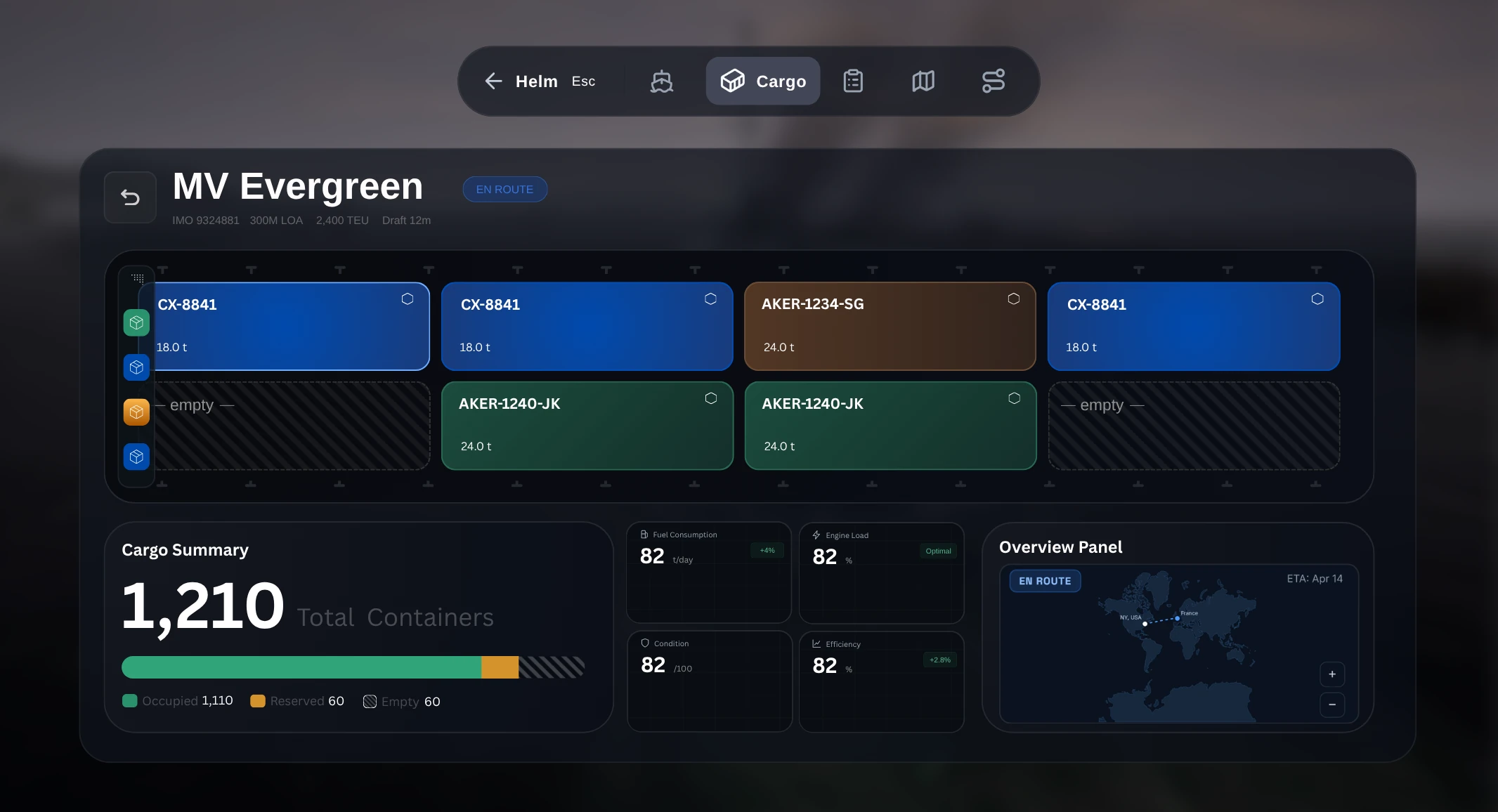Select the orange container icon in sidebar
This screenshot has width=1498, height=812.
[x=136, y=412]
